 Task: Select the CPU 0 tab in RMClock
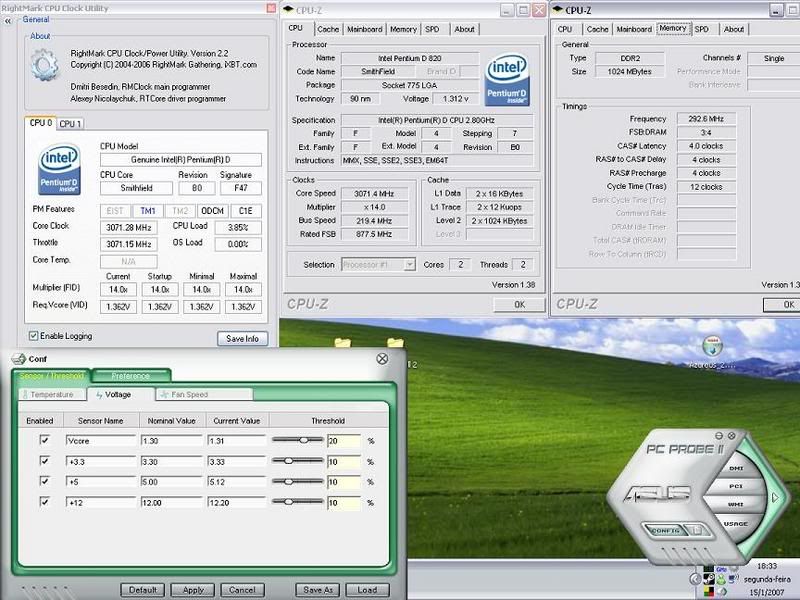pos(40,123)
